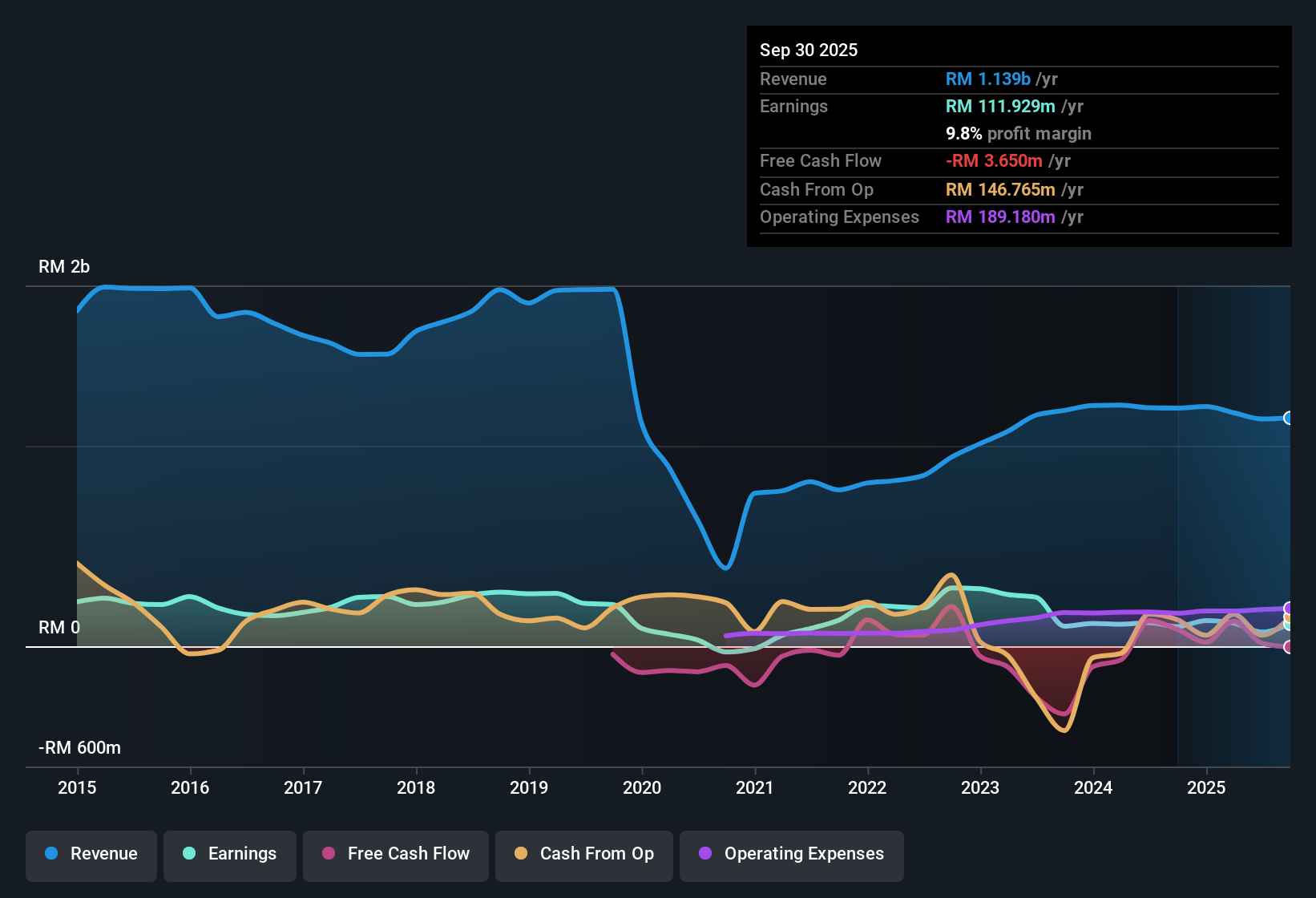Screen dimensions: 1316x898
Task: Click the -RM 3.650m free cash flow value
Action: point(995,160)
